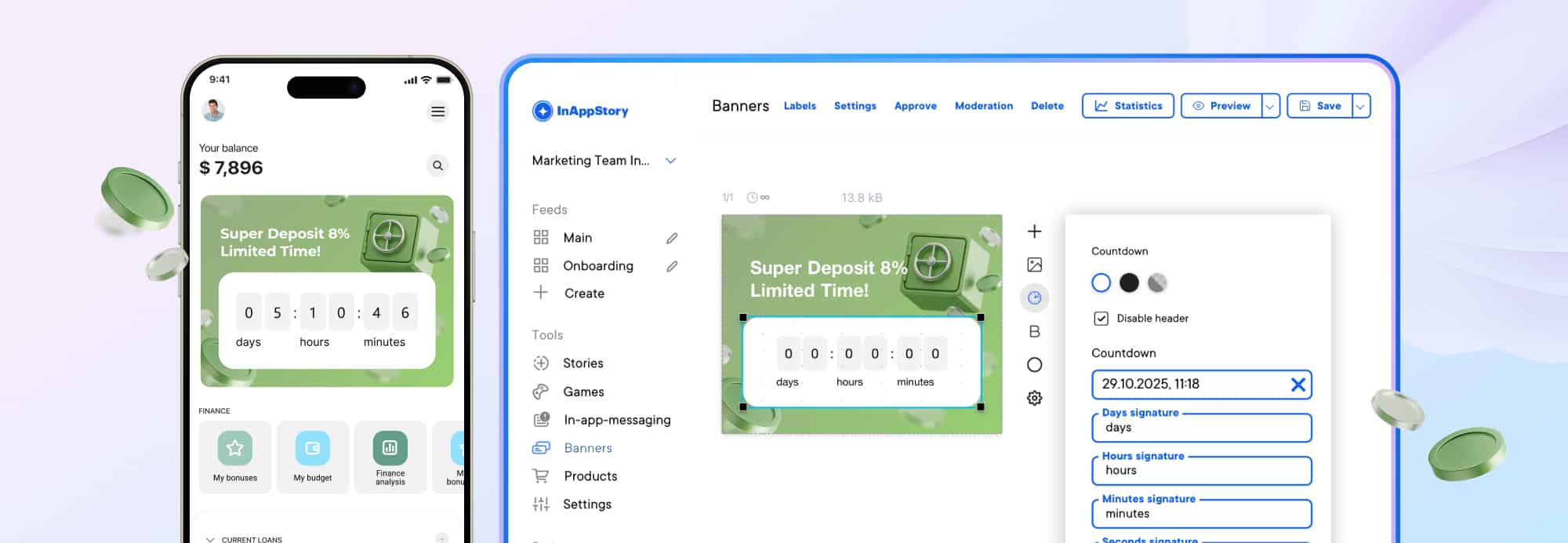The width and height of the screenshot is (1568, 543).
Task: Click the Stories sidebar label
Action: click(583, 363)
